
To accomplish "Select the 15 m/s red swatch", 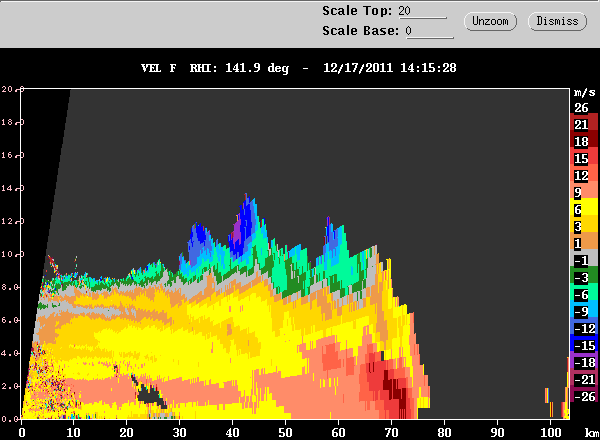I will pyautogui.click(x=584, y=156).
